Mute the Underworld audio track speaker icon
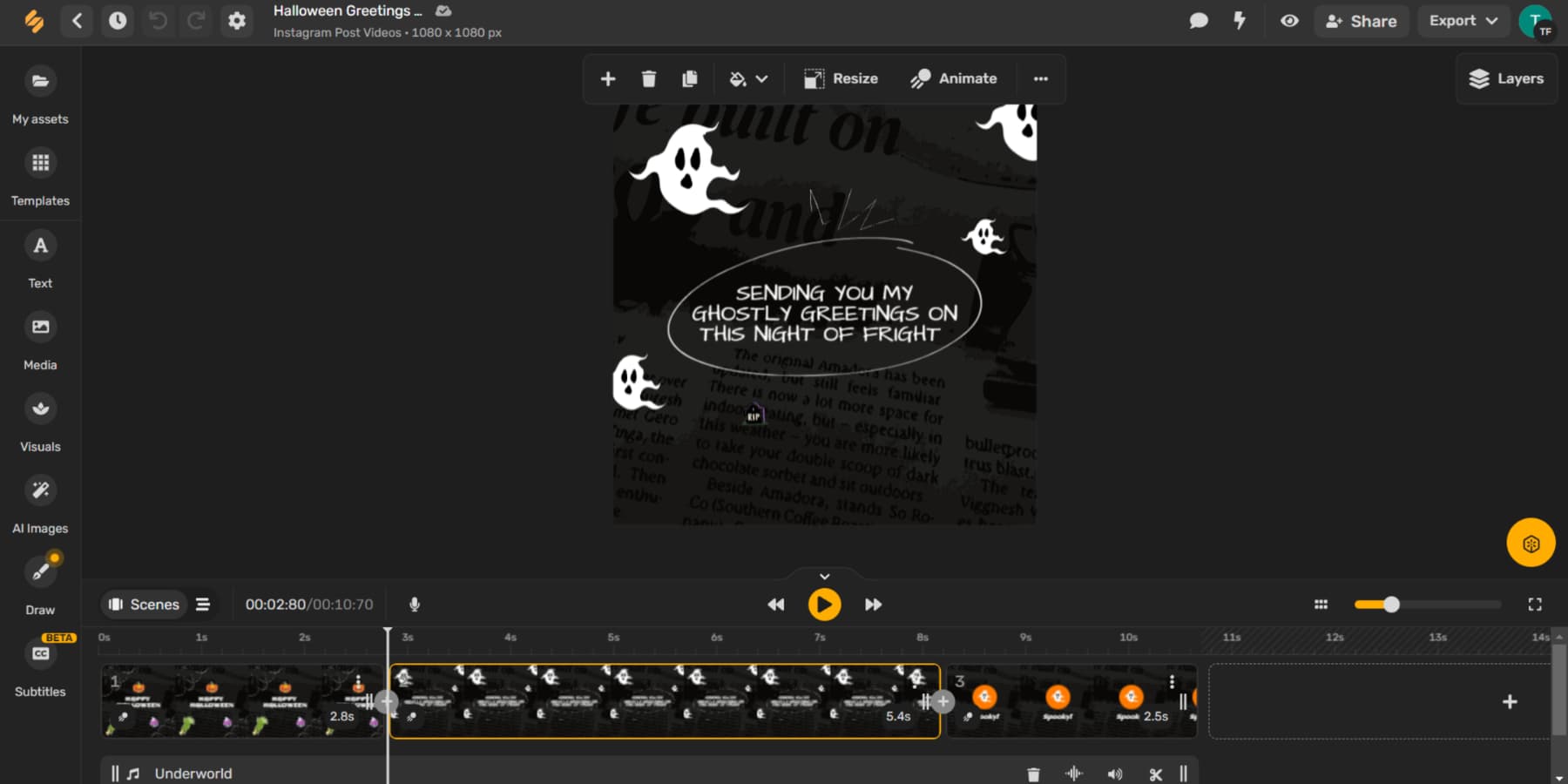Screen dimensions: 1568x784 [x=1115, y=773]
